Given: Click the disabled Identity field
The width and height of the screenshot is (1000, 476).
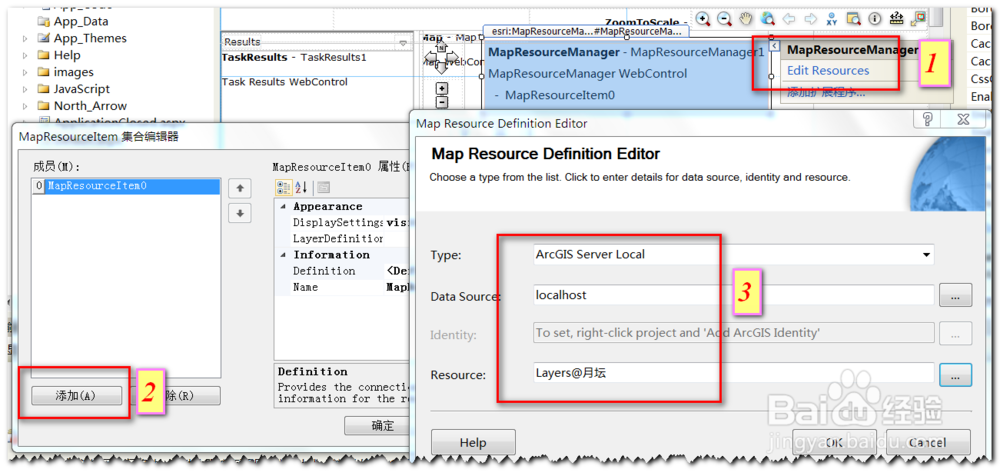Looking at the screenshot, I should (733, 333).
